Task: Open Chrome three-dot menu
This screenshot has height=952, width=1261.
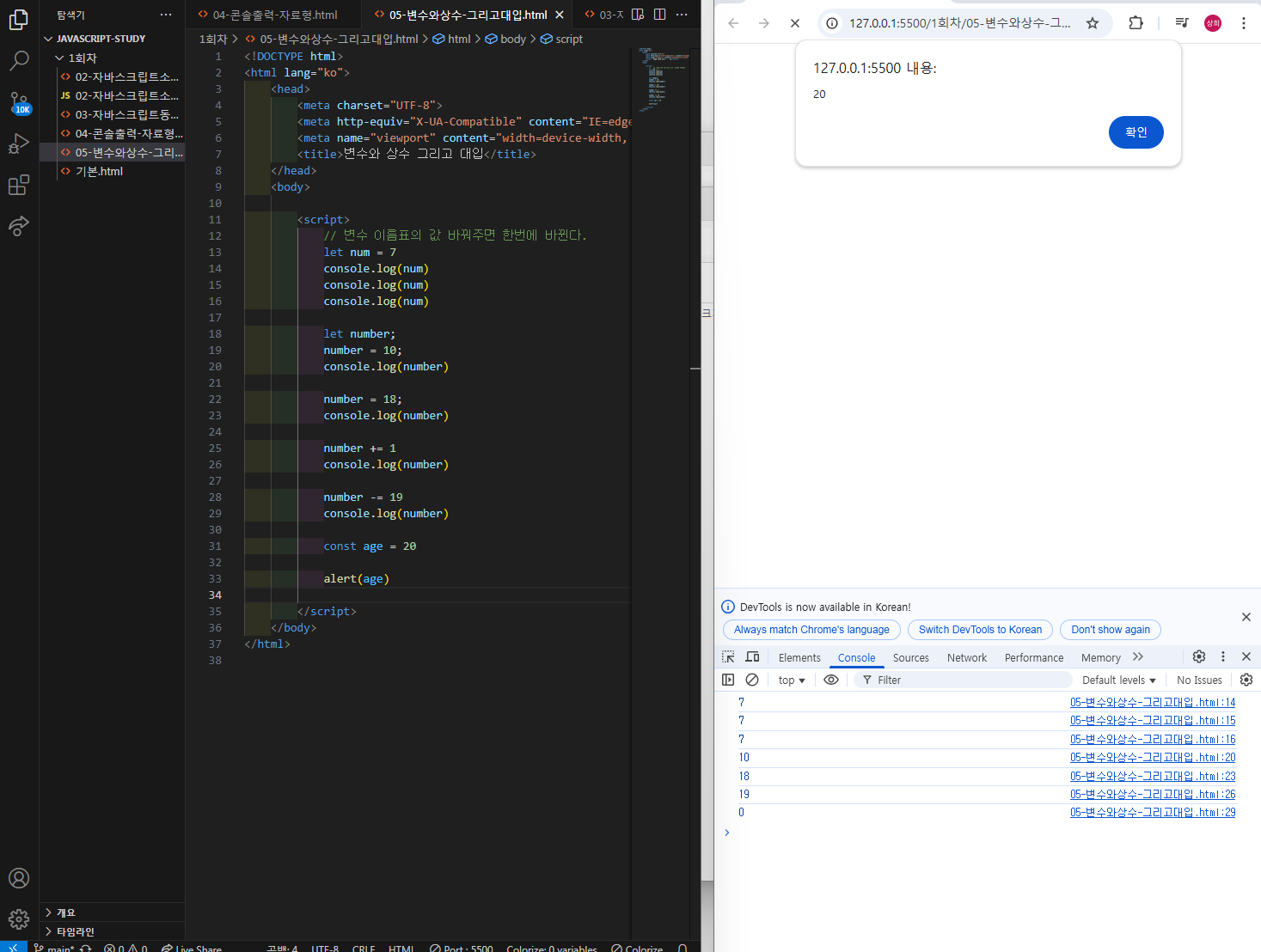Action: (1244, 23)
